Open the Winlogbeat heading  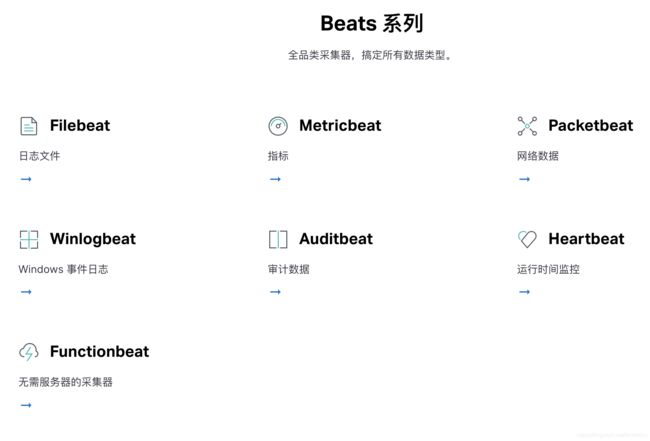[93, 239]
